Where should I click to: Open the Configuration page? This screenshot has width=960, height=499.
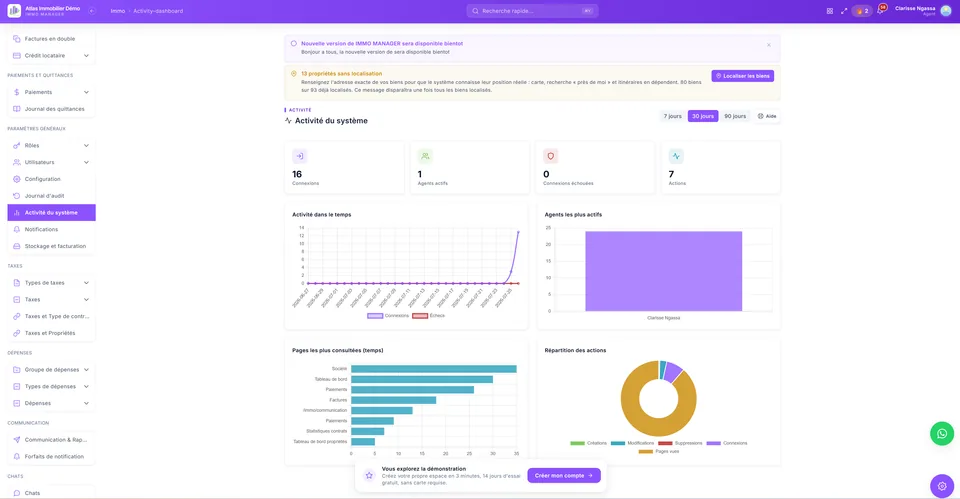click(51, 179)
